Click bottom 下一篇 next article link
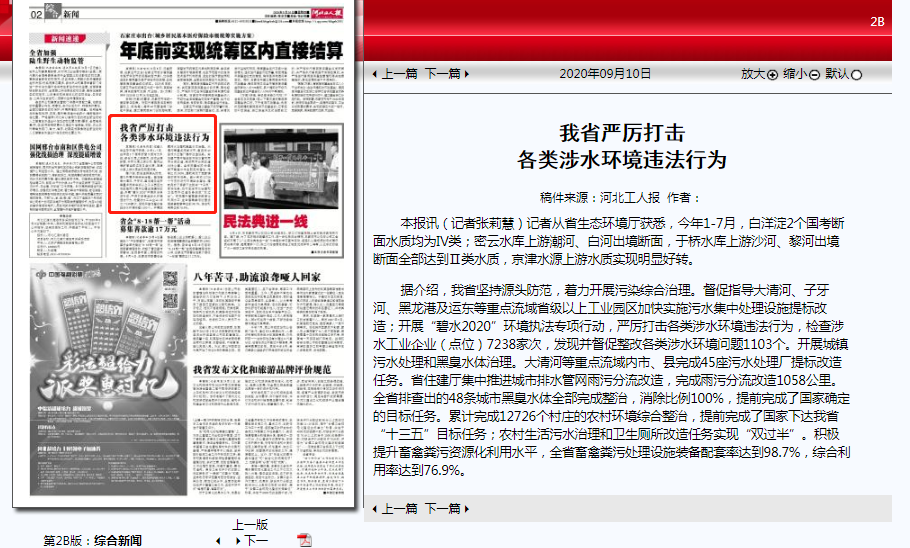The height and width of the screenshot is (548, 910). point(443,509)
